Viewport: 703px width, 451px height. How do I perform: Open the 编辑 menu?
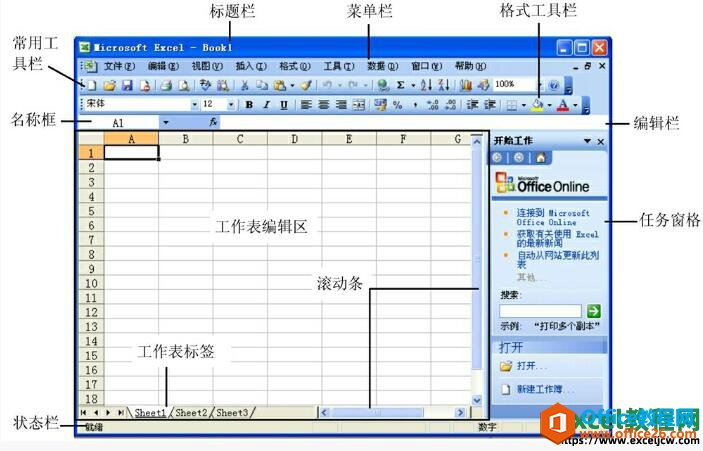tap(163, 66)
